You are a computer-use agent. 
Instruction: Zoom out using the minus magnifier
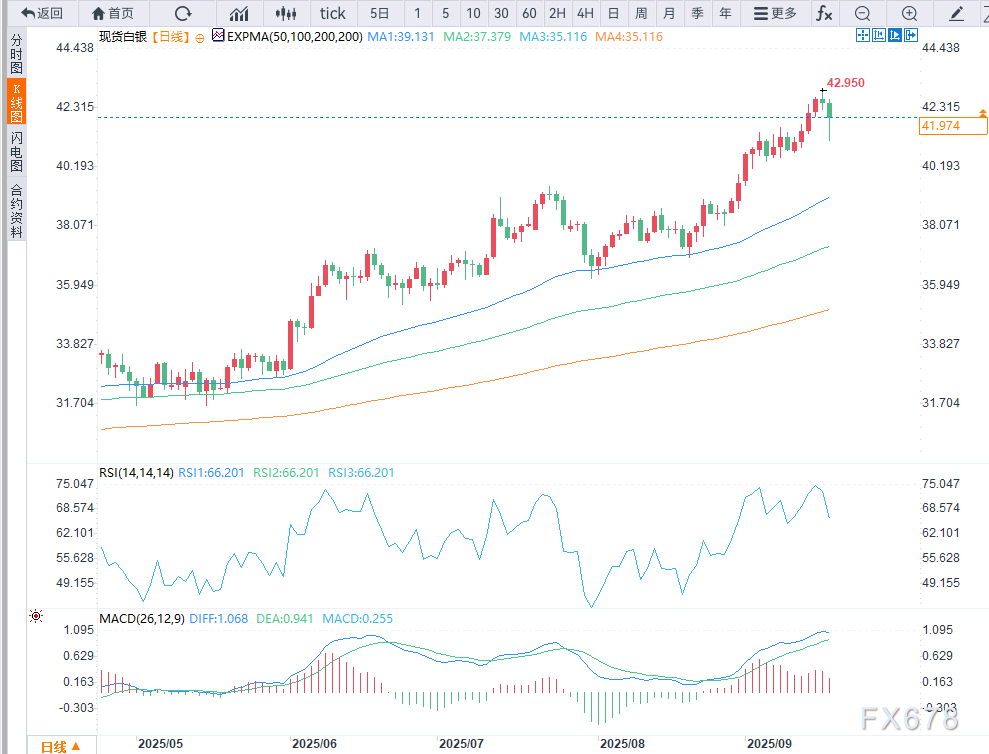point(862,13)
